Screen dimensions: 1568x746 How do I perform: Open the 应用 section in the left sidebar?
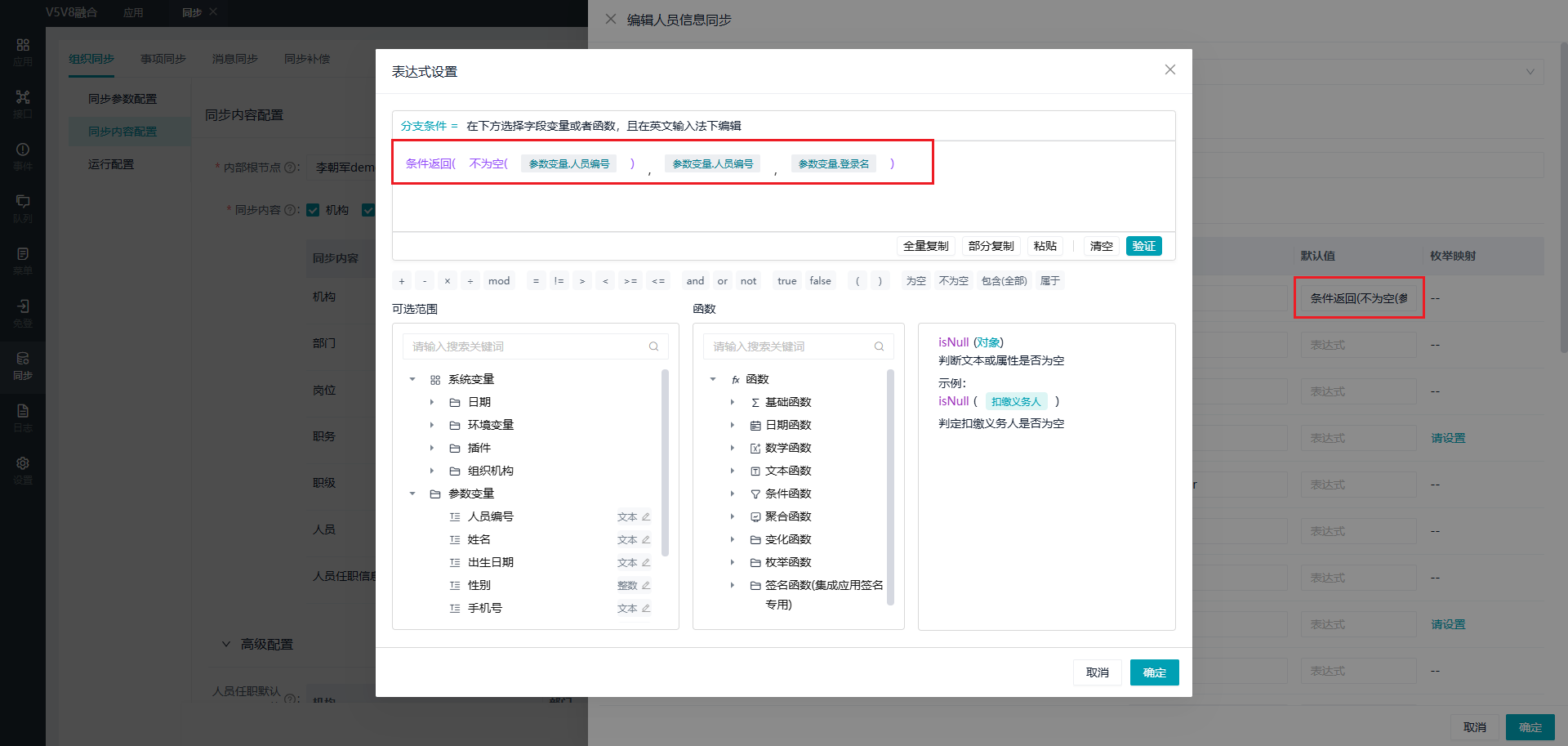(23, 51)
